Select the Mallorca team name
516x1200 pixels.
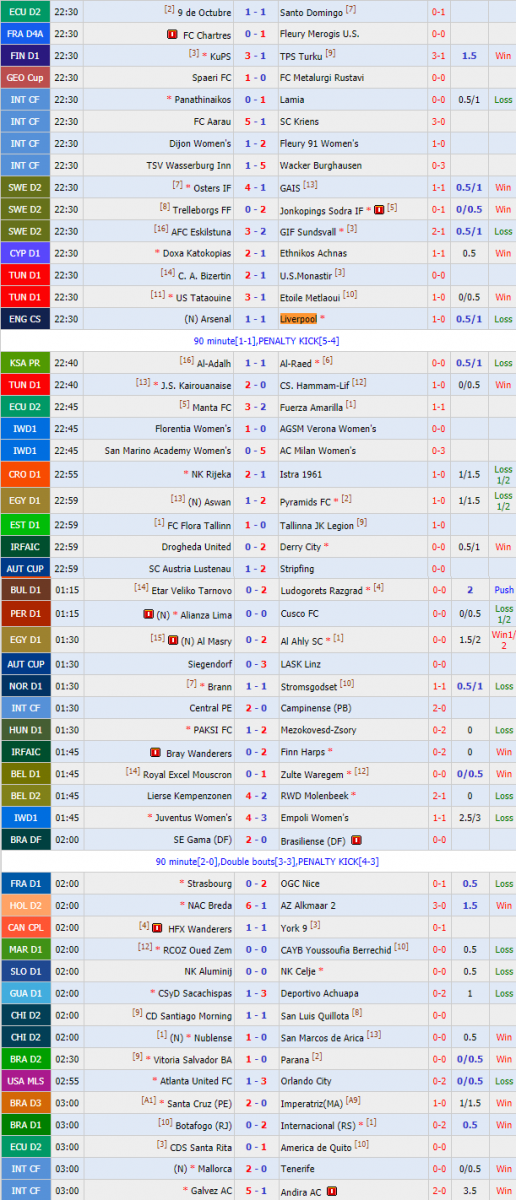coord(215,1170)
